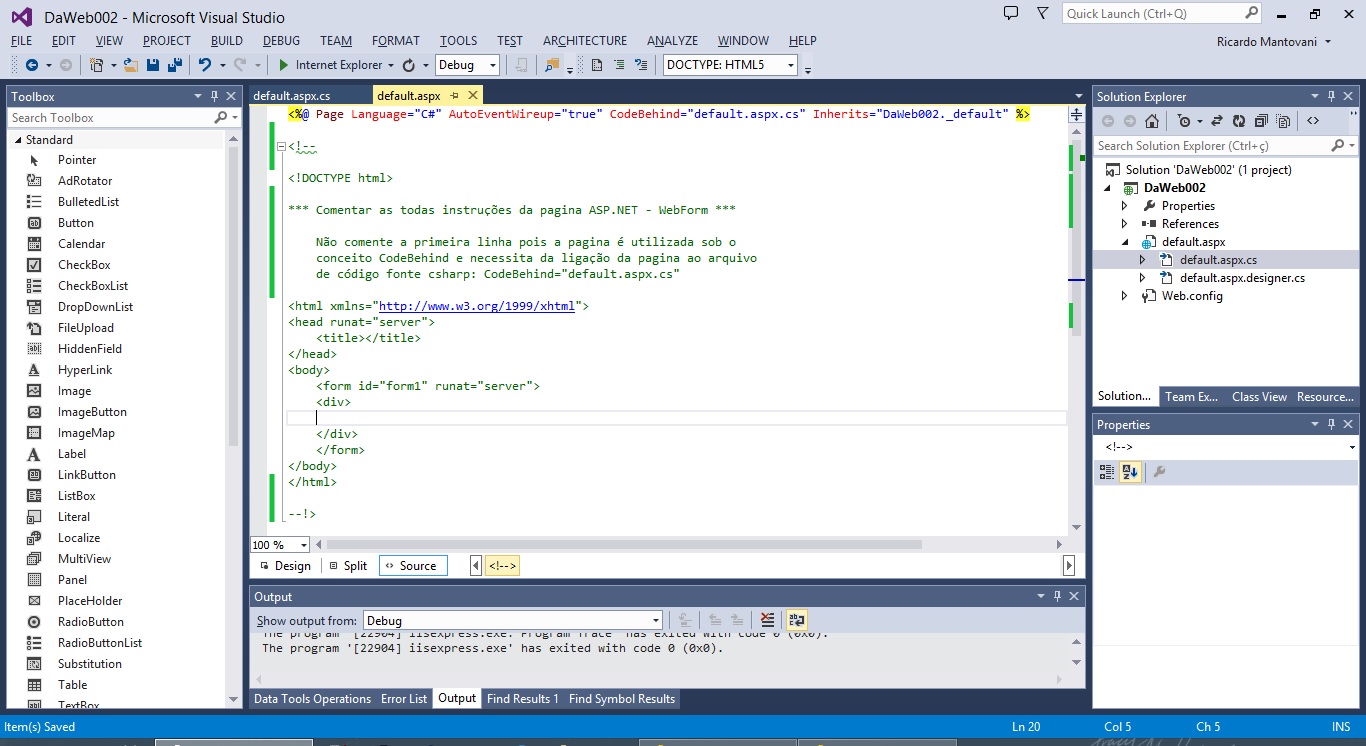Switch to the Error List tab
This screenshot has width=1366, height=746.
click(x=404, y=699)
